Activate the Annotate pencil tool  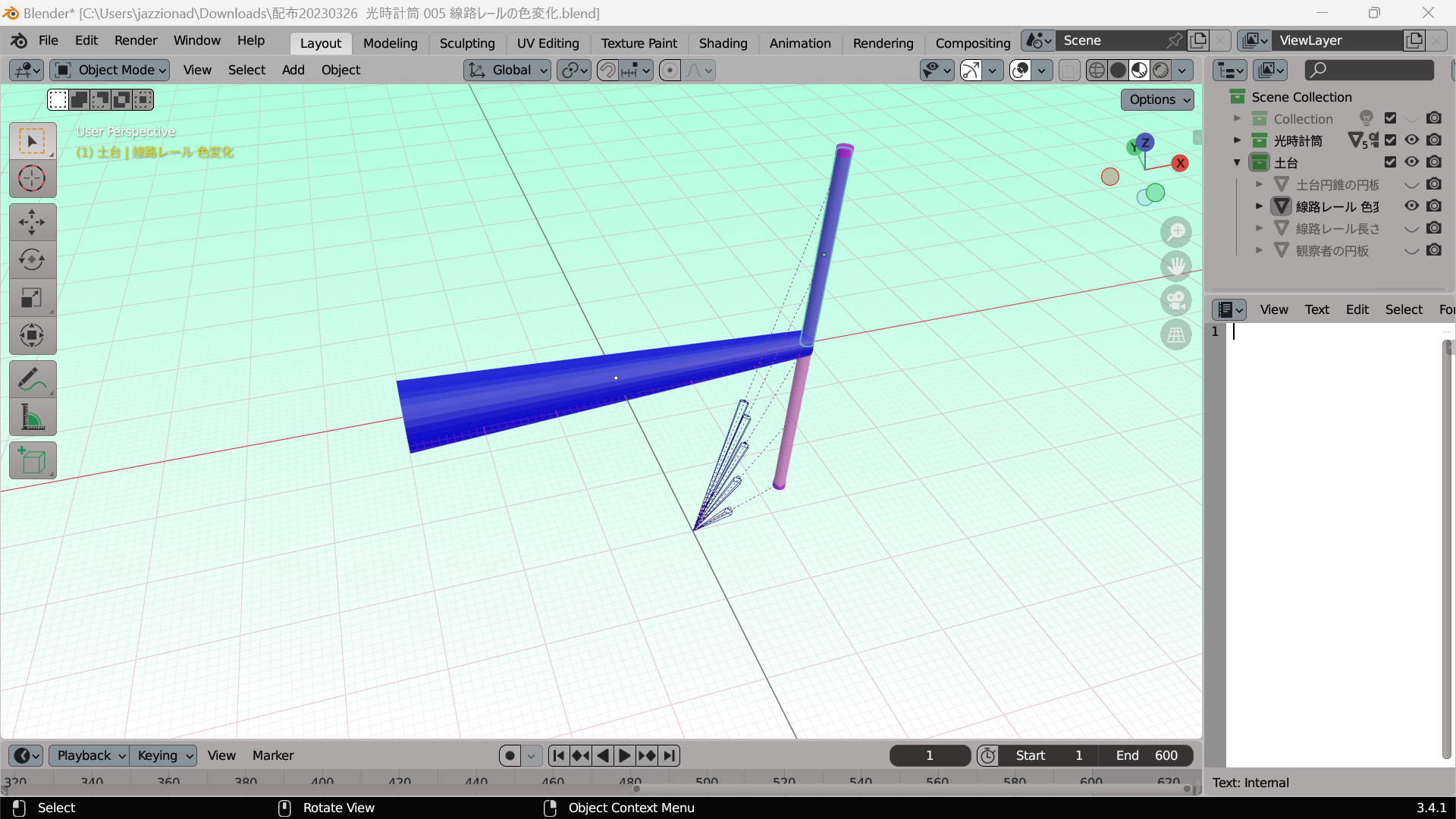pos(32,379)
